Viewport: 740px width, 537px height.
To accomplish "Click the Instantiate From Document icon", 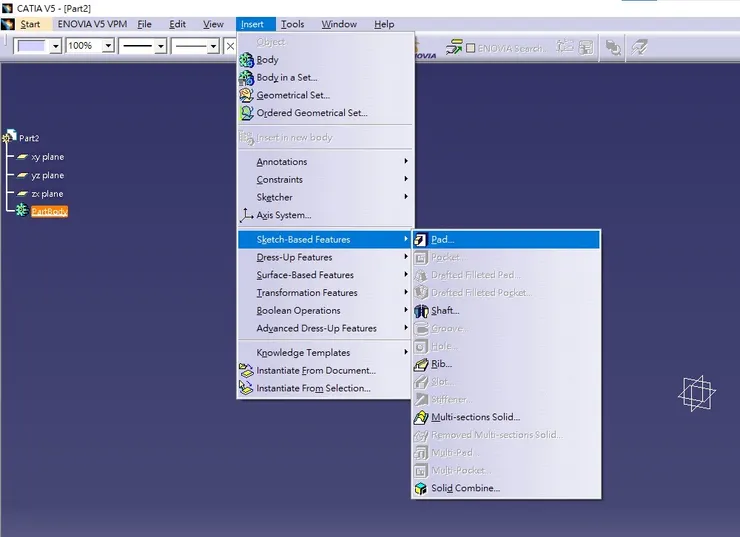I will [x=246, y=371].
